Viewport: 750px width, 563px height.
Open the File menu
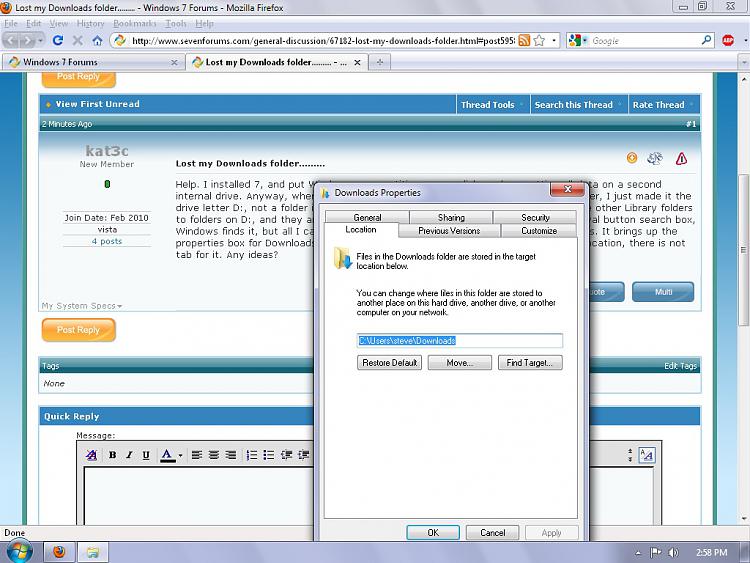(x=11, y=23)
